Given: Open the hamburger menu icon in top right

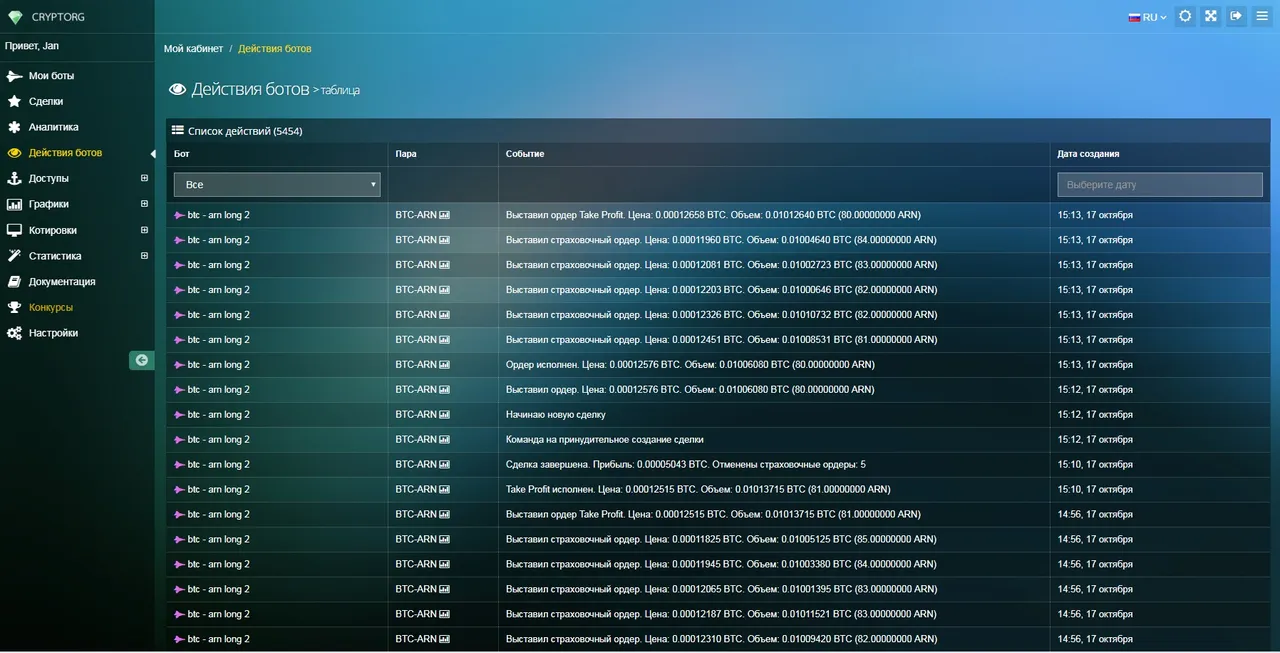Looking at the screenshot, I should 1262,16.
